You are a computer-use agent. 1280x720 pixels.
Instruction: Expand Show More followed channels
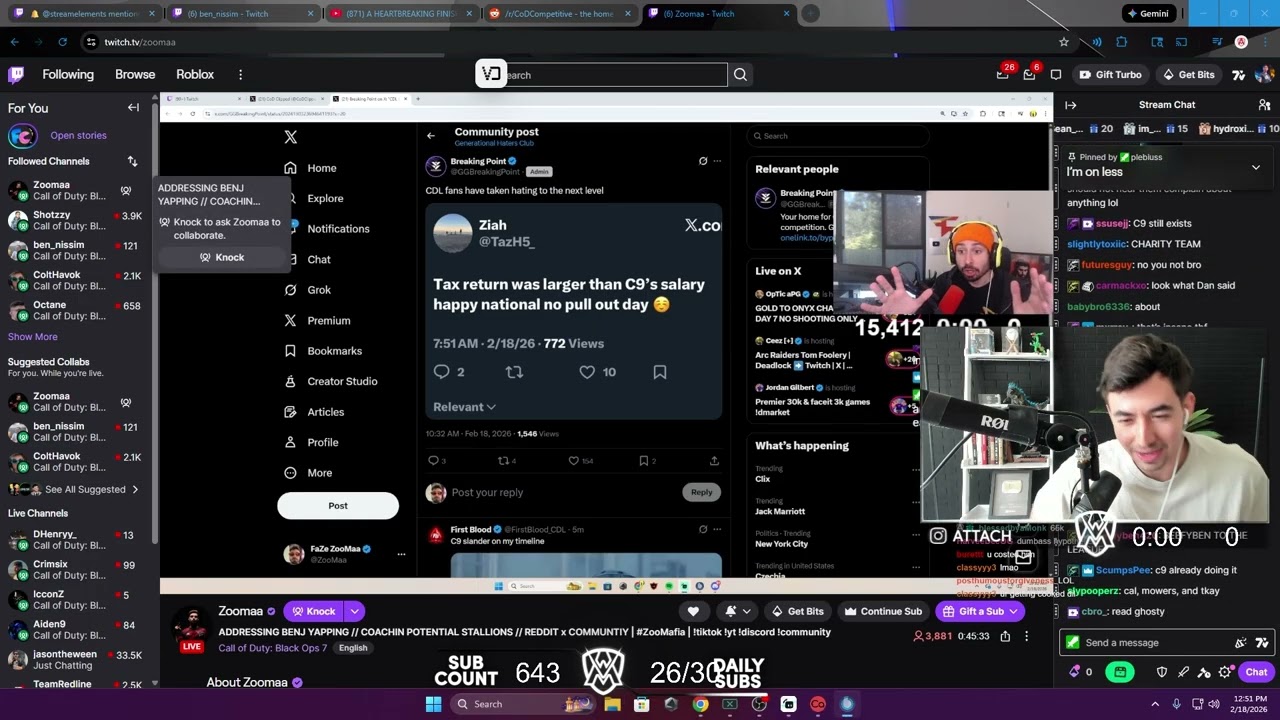click(33, 337)
